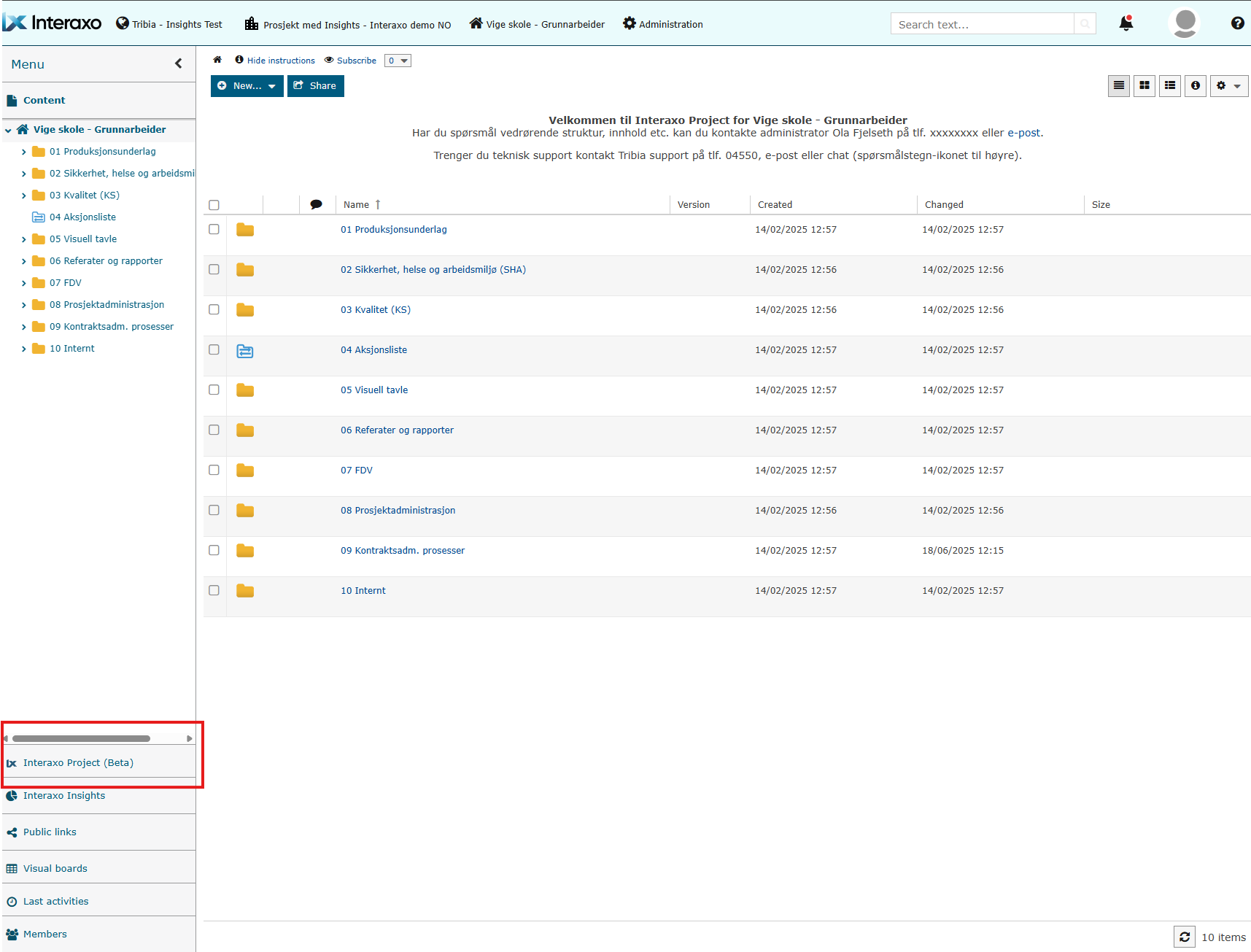Viewport: 1251px width, 952px height.
Task: Collapse the Menu sidebar arrow
Action: [179, 63]
